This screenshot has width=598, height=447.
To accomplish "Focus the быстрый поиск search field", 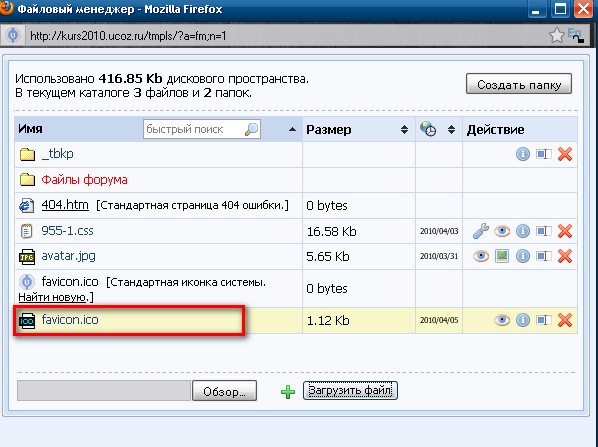I will click(202, 129).
